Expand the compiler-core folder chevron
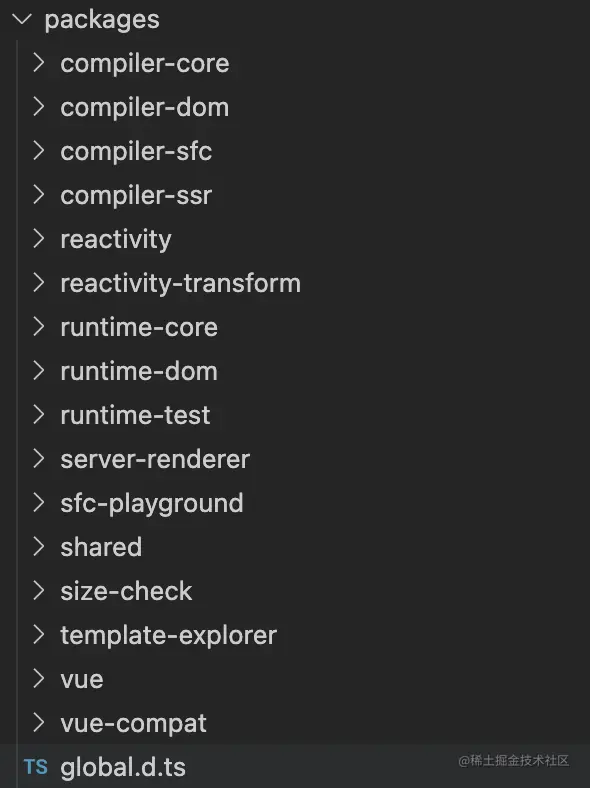Image resolution: width=590 pixels, height=788 pixels. tap(39, 63)
